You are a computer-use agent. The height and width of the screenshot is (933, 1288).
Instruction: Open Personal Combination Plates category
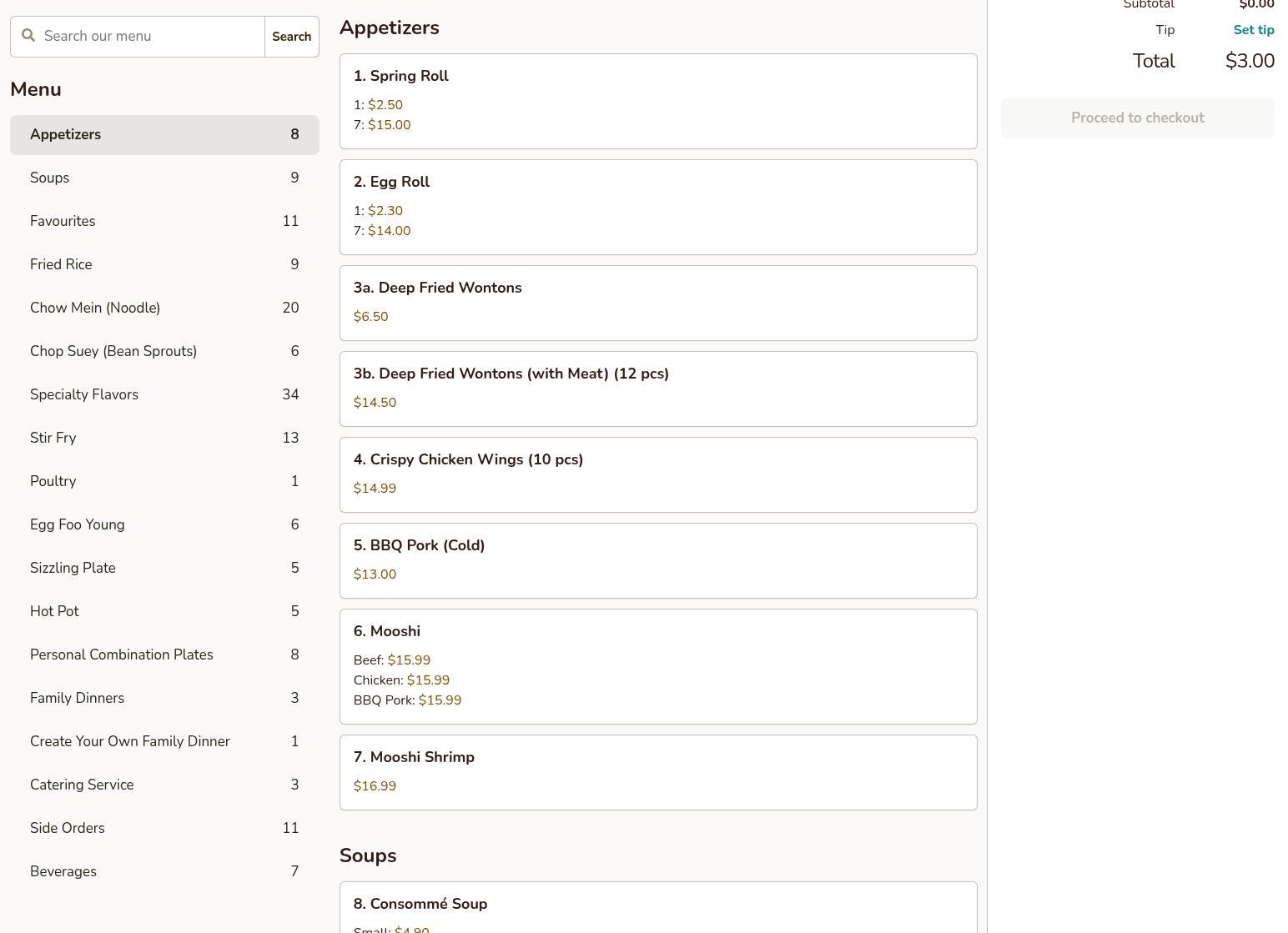pos(164,655)
